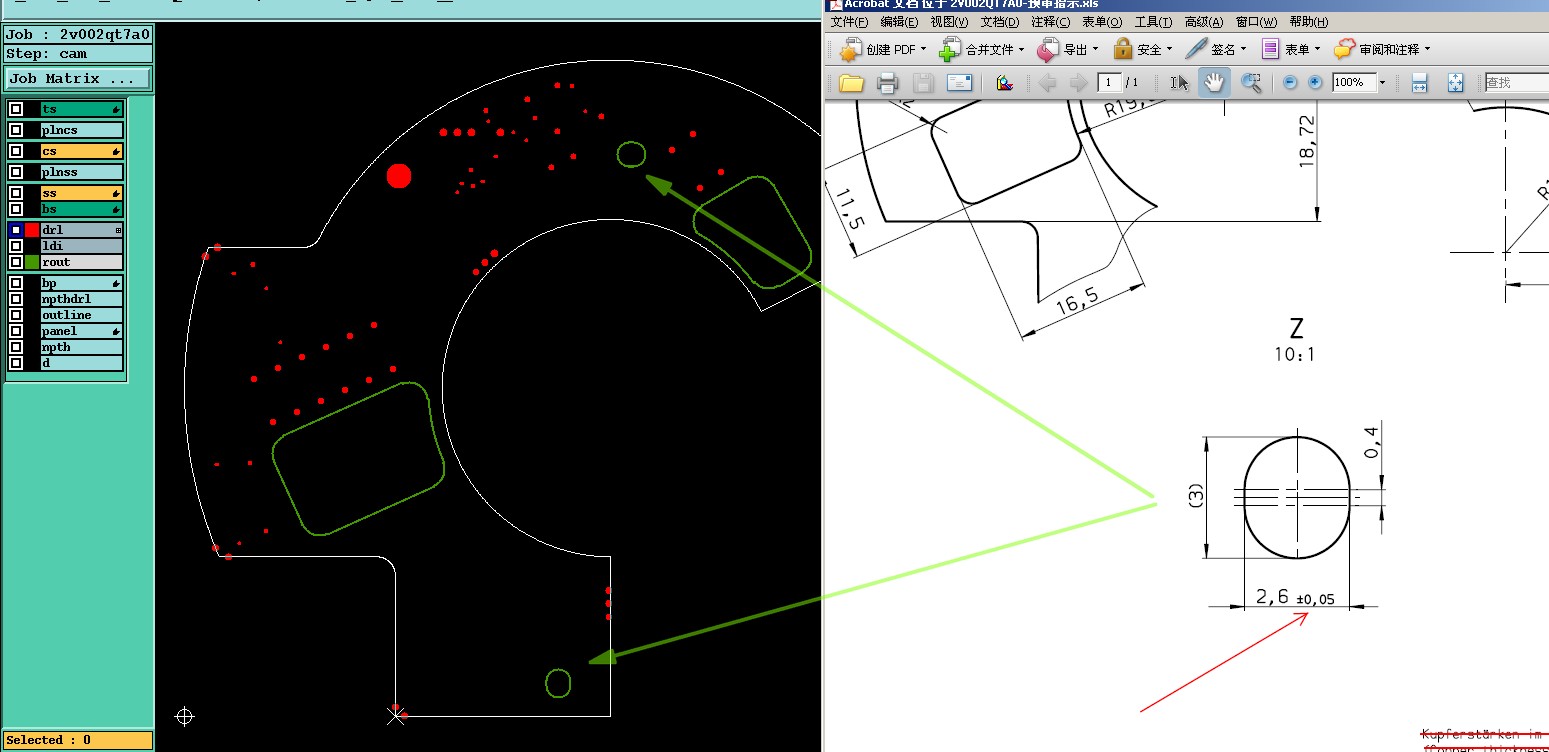Expand the 审阅和注释 dropdown arrow
This screenshot has width=1549, height=752.
click(1427, 49)
